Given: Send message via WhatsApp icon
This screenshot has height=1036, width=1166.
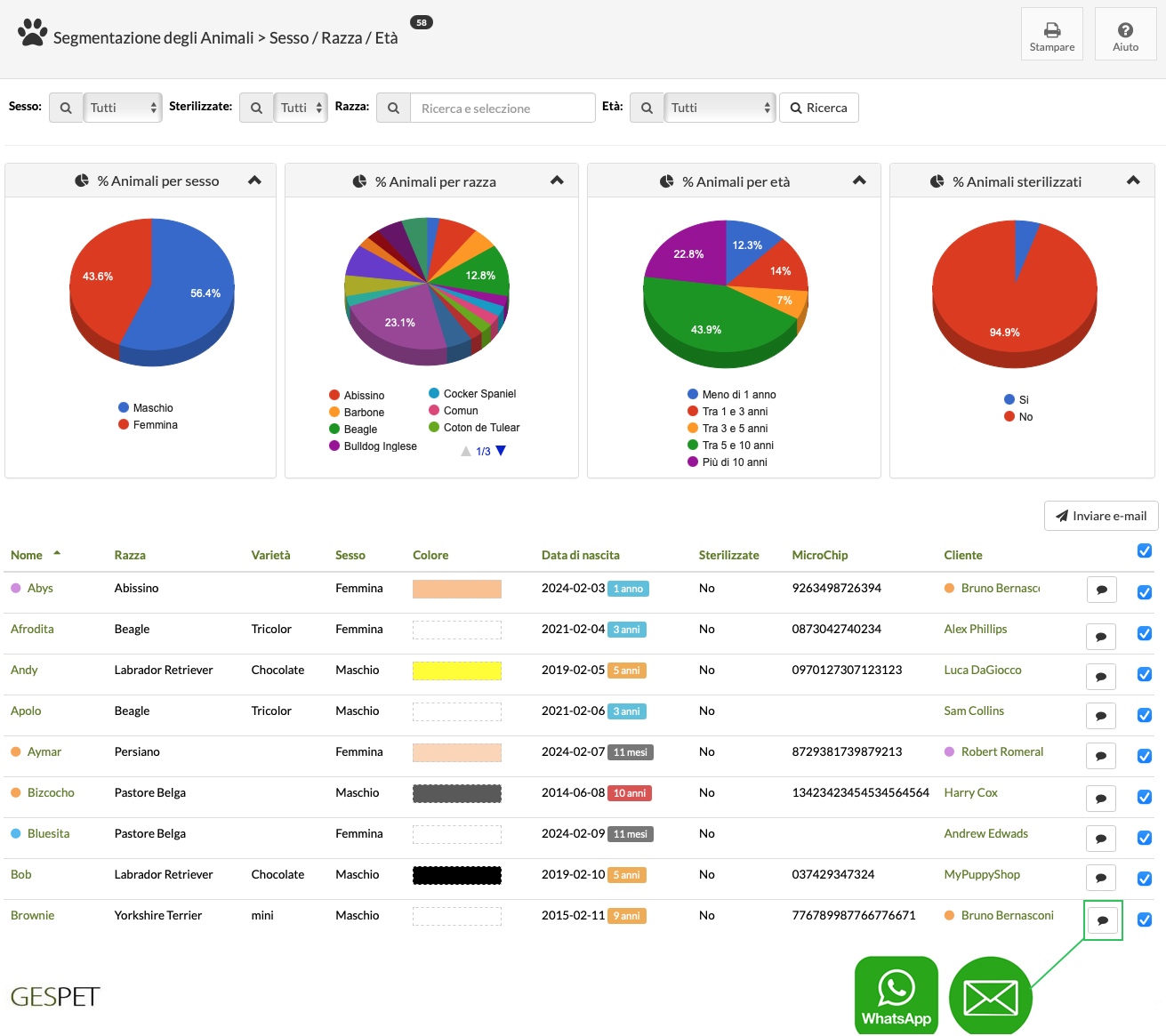Looking at the screenshot, I should point(897,995).
